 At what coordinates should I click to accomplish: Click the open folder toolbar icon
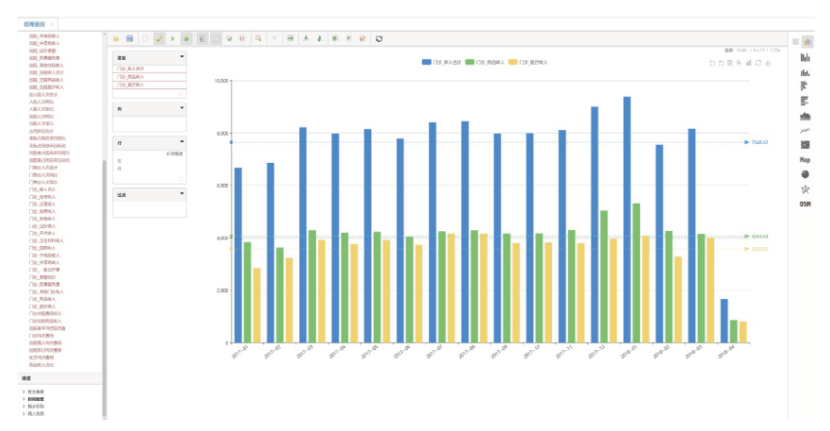(x=116, y=38)
